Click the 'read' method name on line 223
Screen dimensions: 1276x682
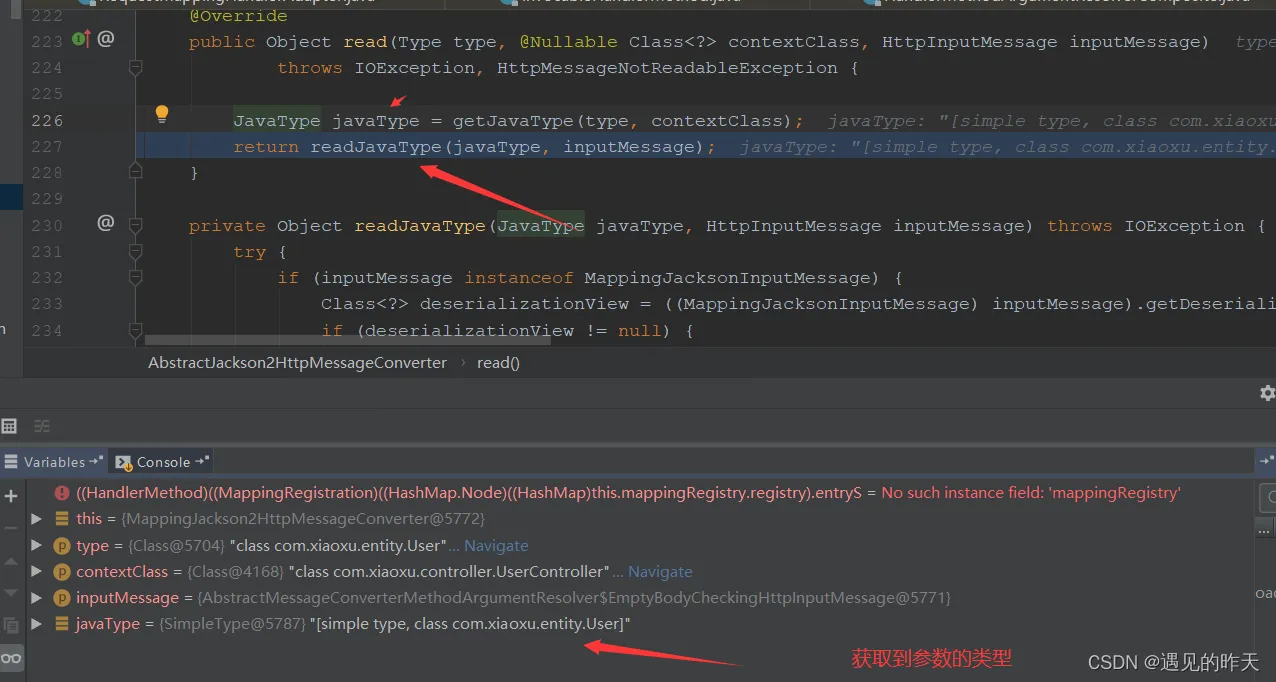click(x=365, y=42)
